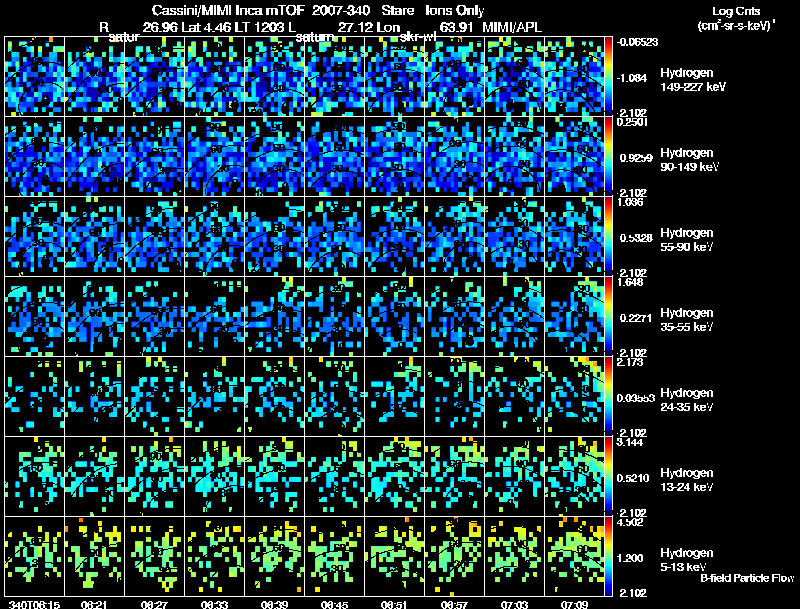800x609 pixels.
Task: Click the '63.91' value in the header
Action: click(456, 27)
